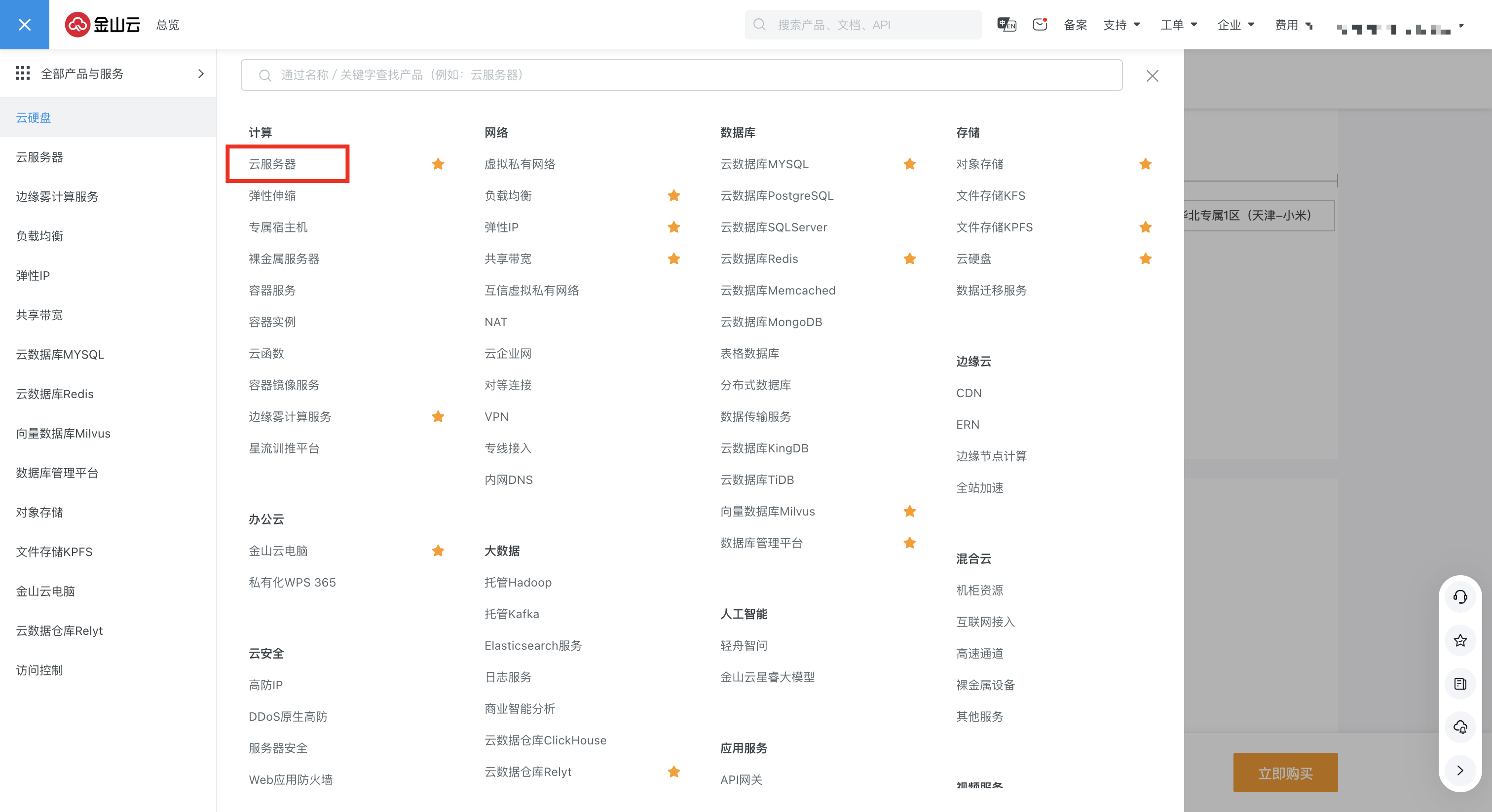
Task: Unfavorite 云服务器 by clicking its star
Action: pos(438,164)
